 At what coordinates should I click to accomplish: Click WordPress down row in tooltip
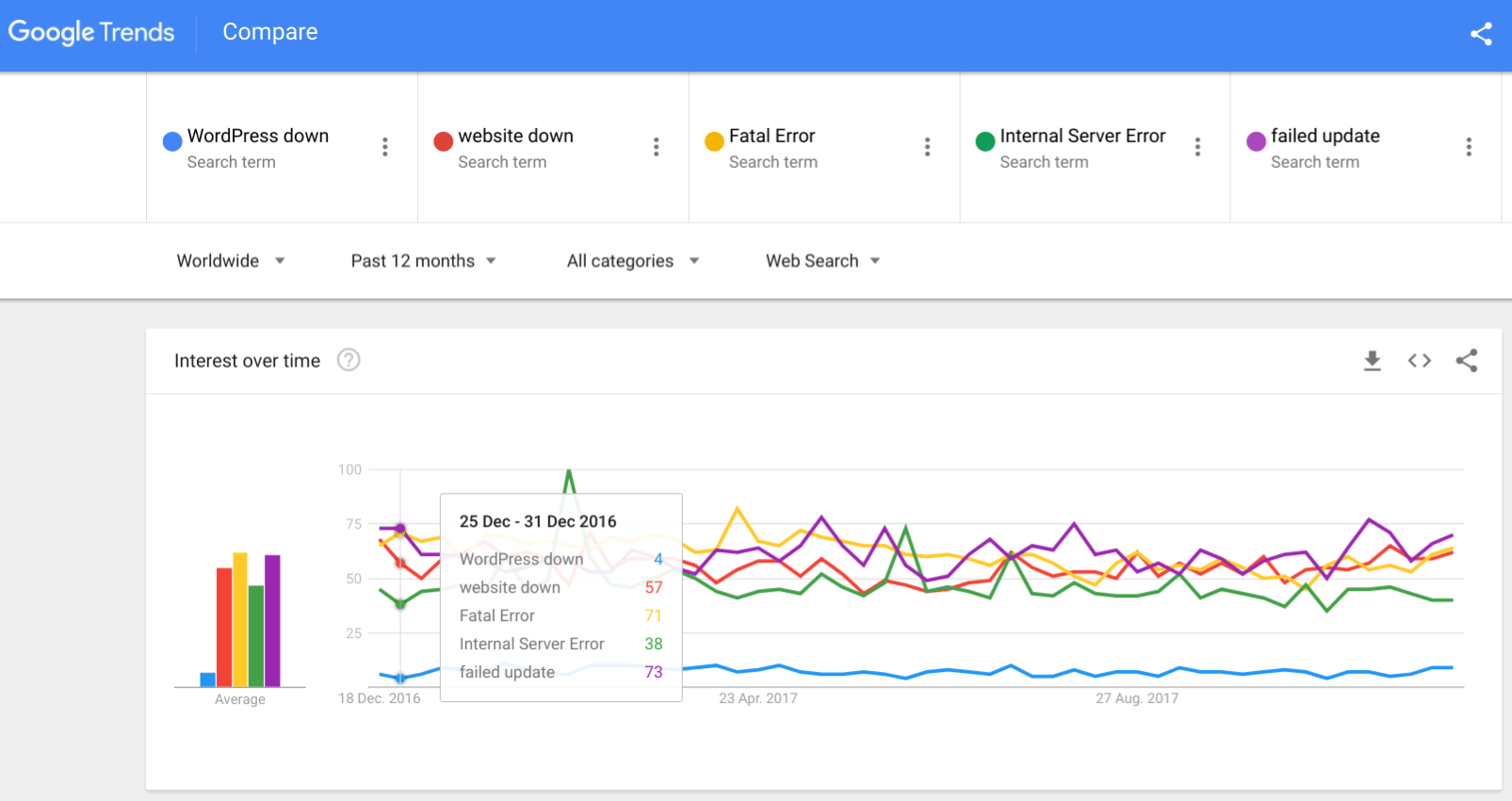[x=561, y=559]
